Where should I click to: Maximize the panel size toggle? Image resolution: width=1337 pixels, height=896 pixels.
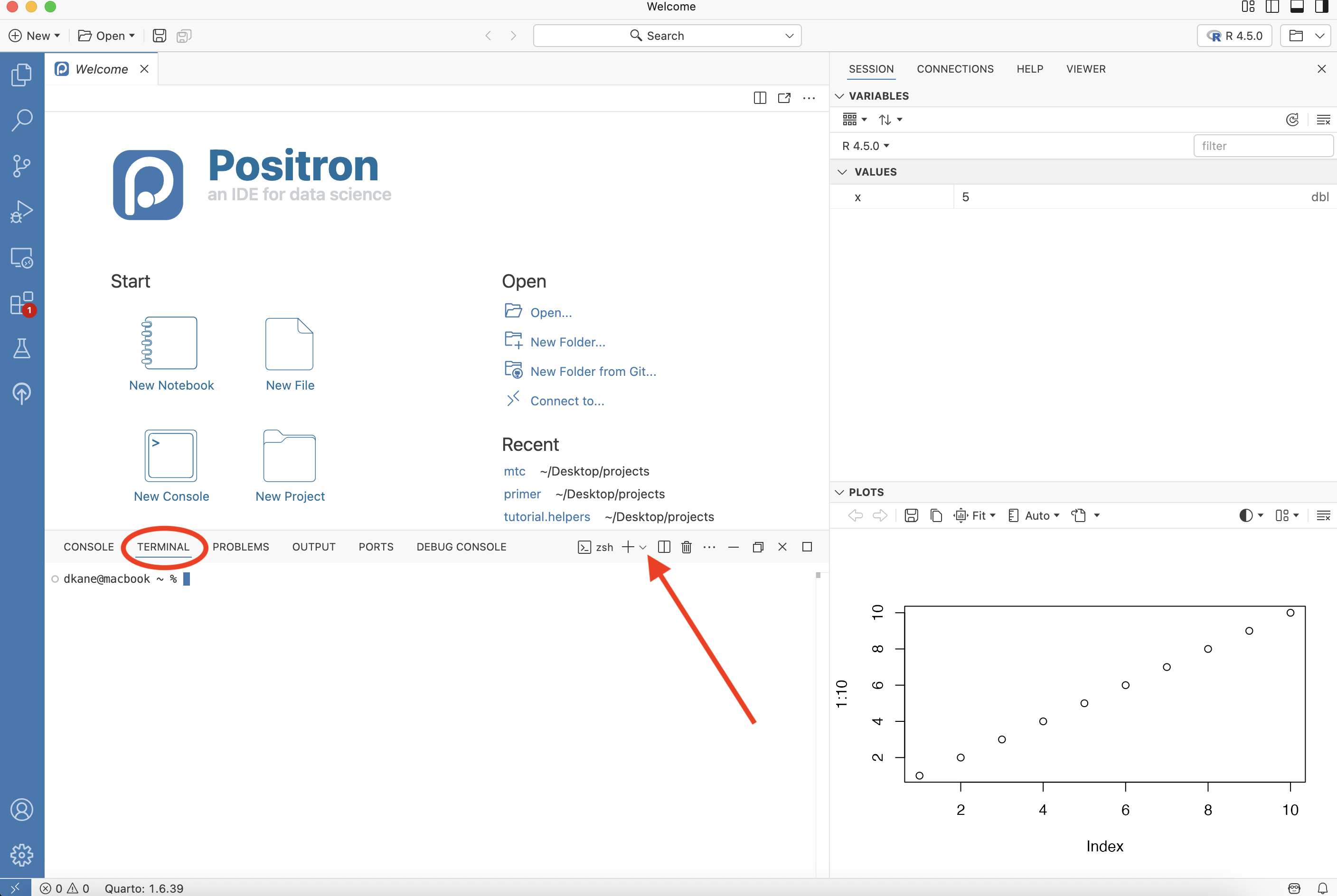pos(807,547)
